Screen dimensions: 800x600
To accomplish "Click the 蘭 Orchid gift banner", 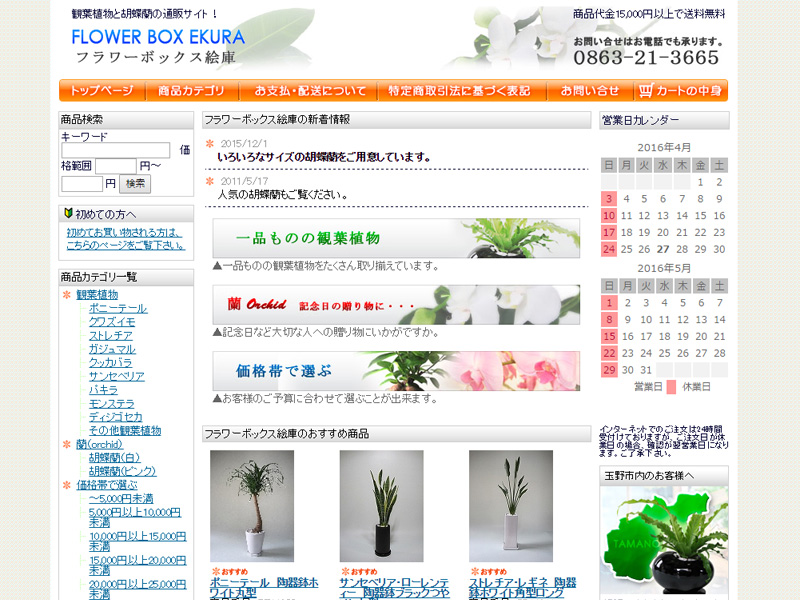I will (x=396, y=305).
